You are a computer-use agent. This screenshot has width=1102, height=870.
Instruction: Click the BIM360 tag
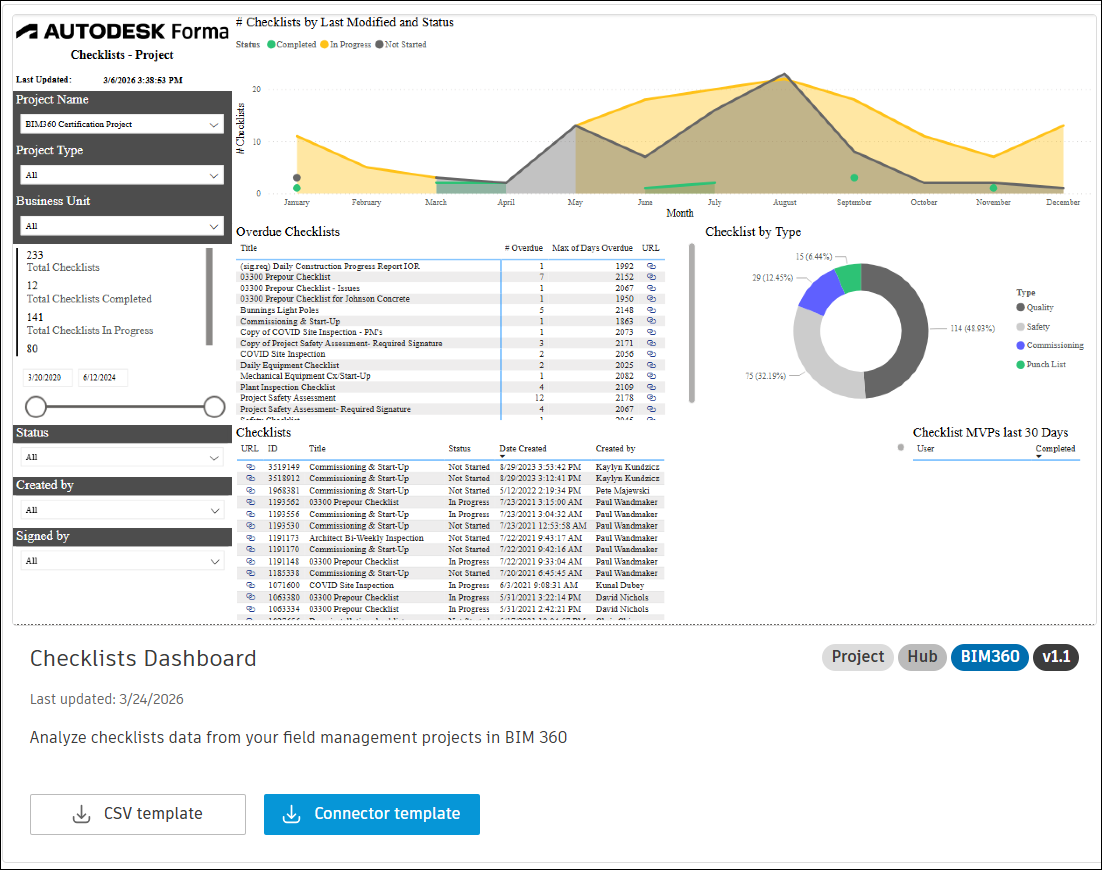(x=990, y=657)
